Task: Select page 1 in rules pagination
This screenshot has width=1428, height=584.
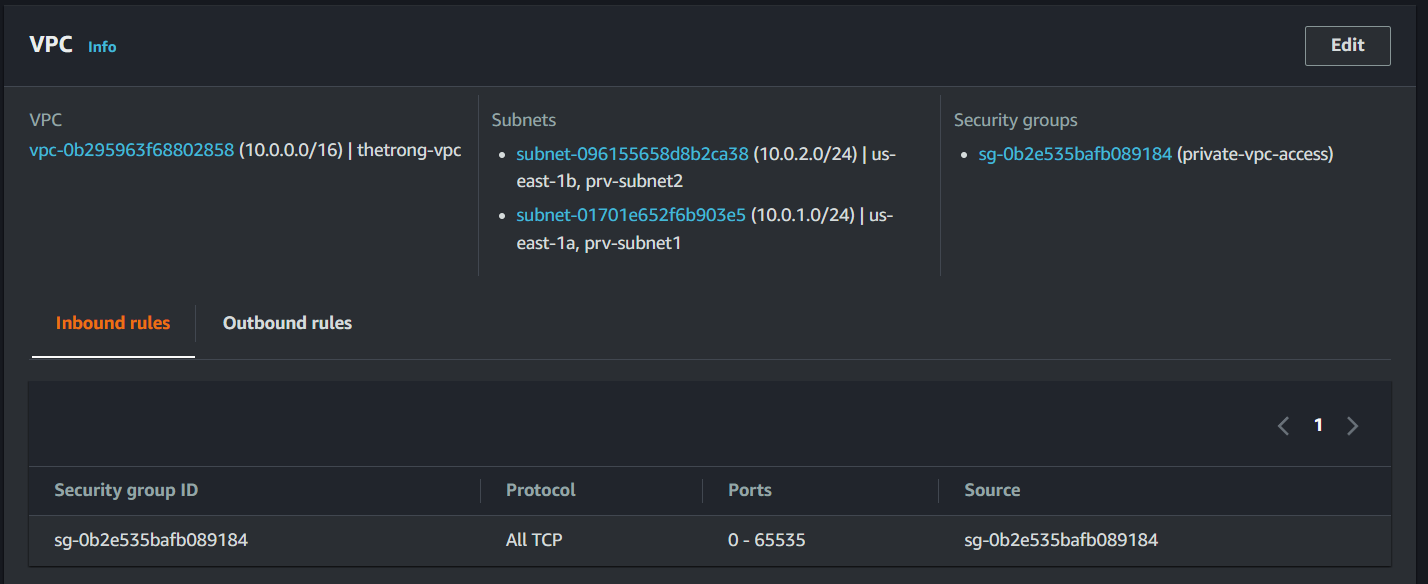Action: [x=1318, y=425]
